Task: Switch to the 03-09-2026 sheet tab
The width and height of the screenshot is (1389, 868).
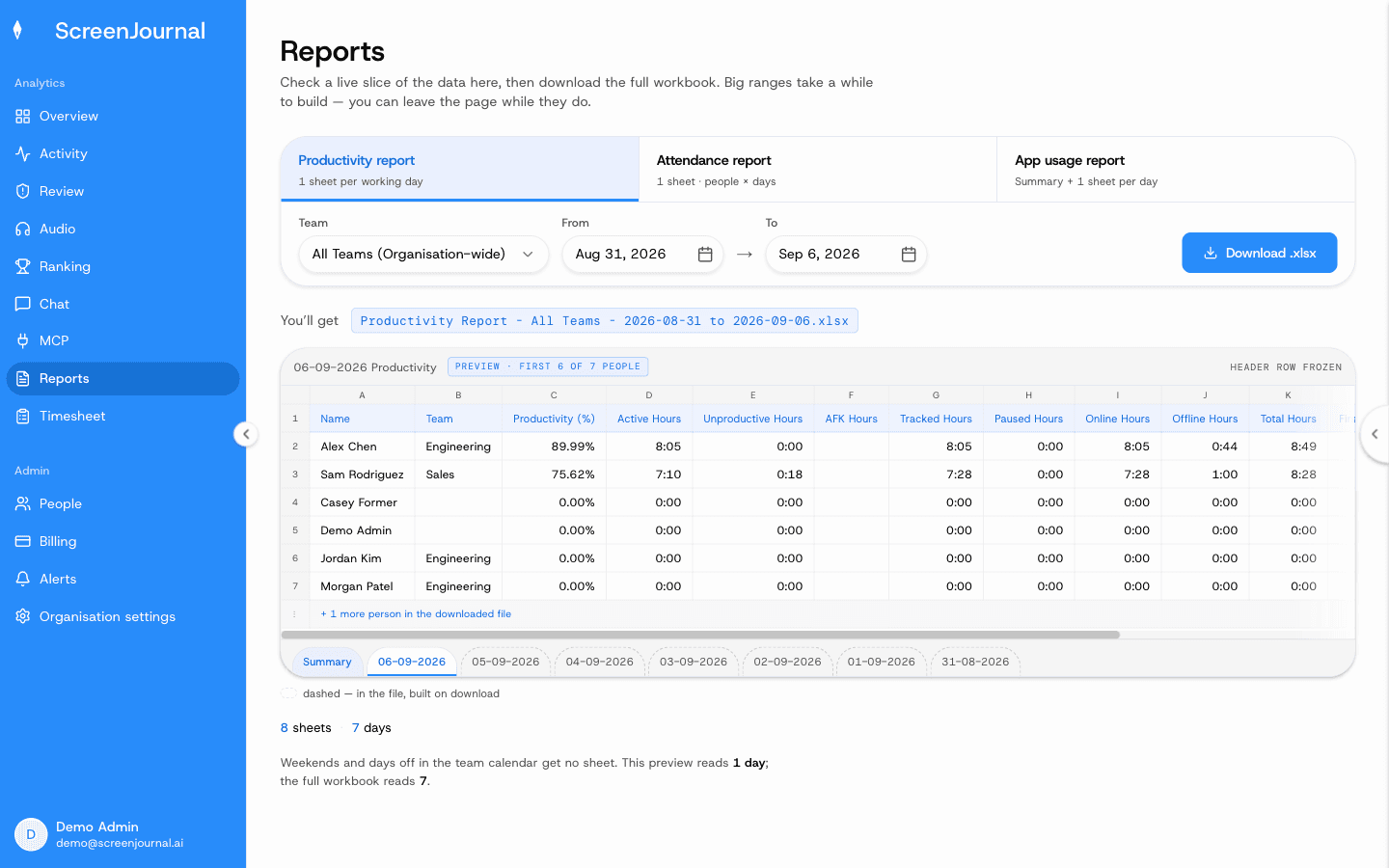Action: click(x=694, y=663)
